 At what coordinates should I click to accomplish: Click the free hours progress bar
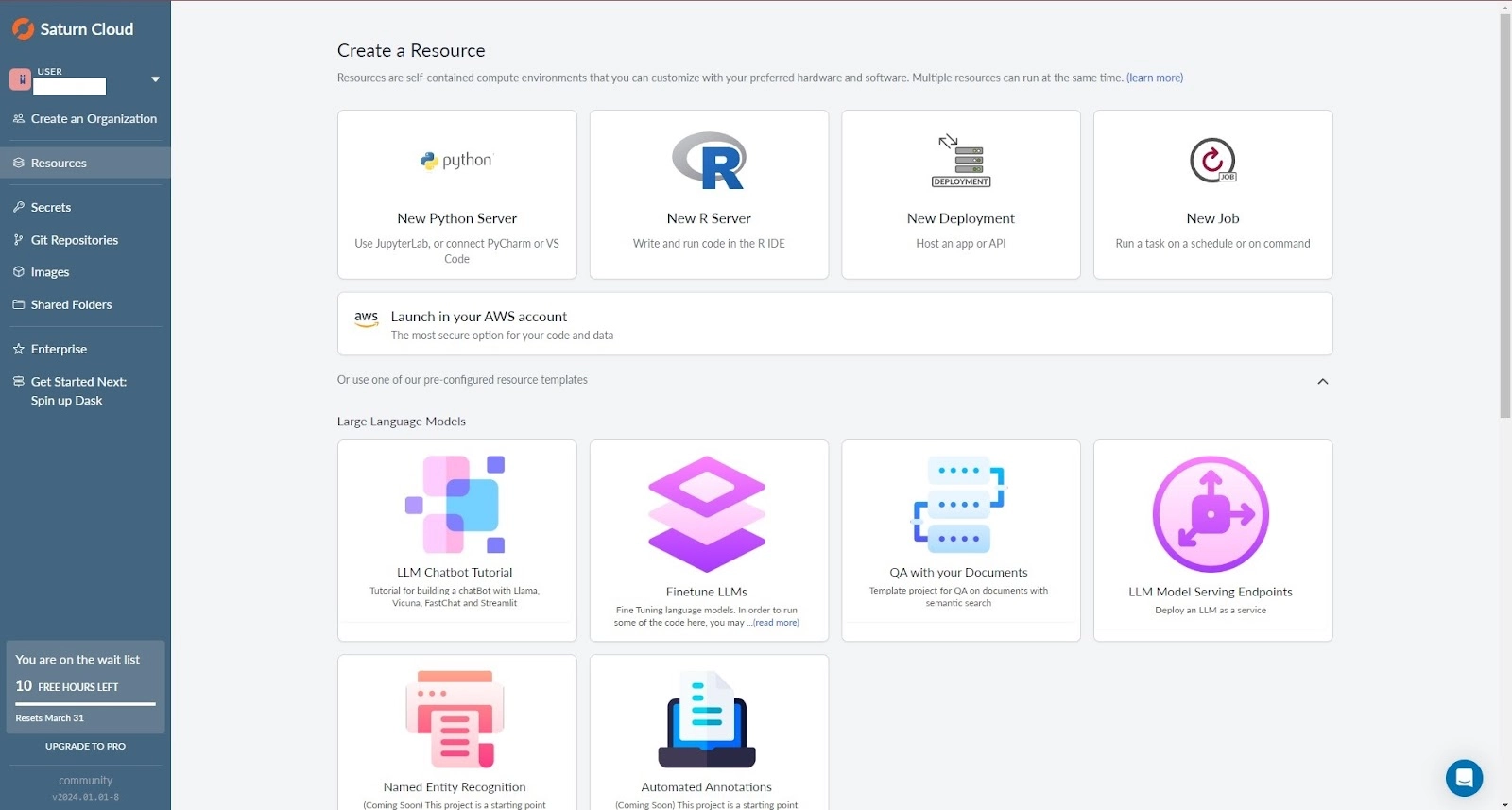[x=85, y=703]
